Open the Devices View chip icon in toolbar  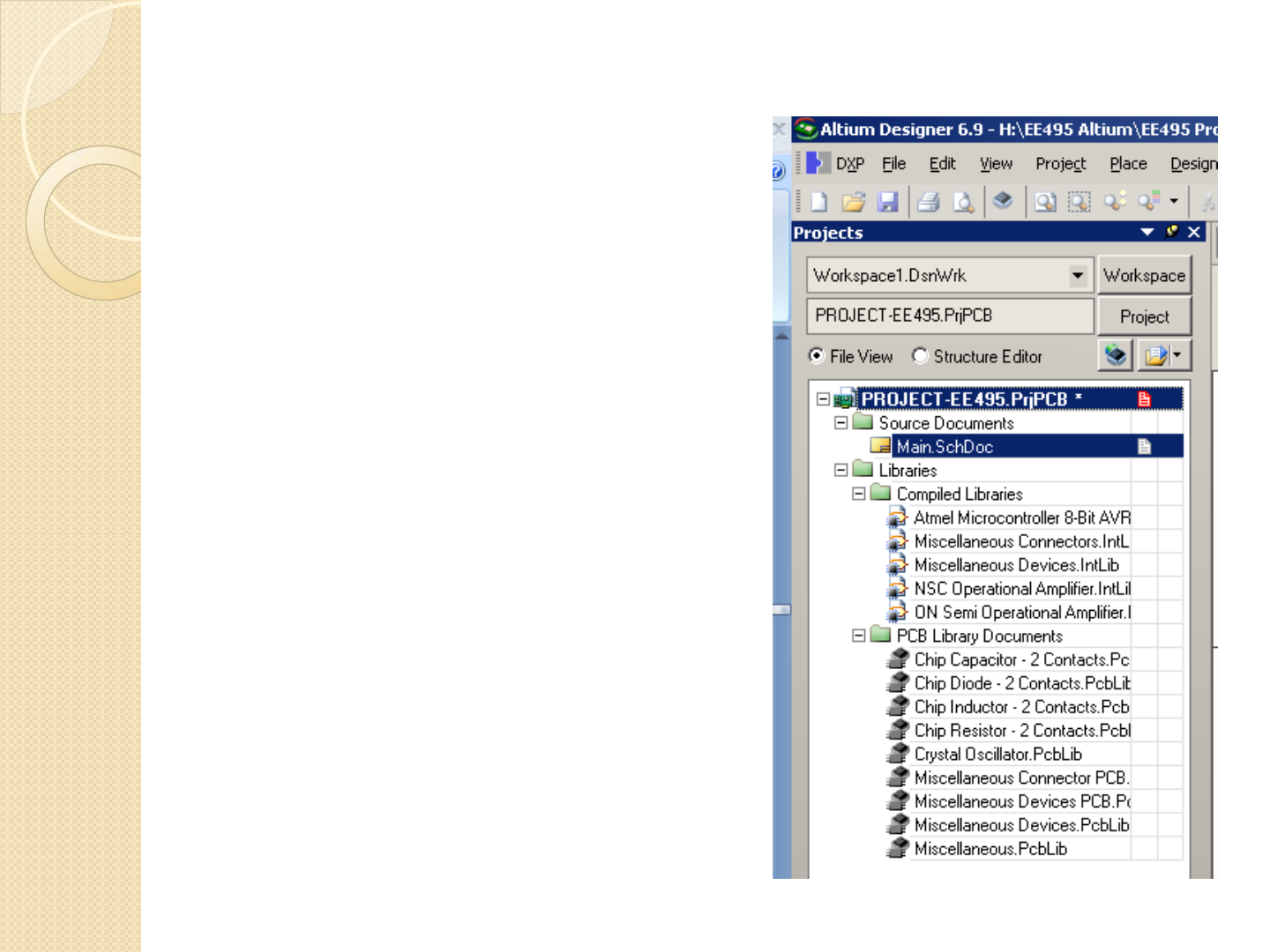(1003, 201)
